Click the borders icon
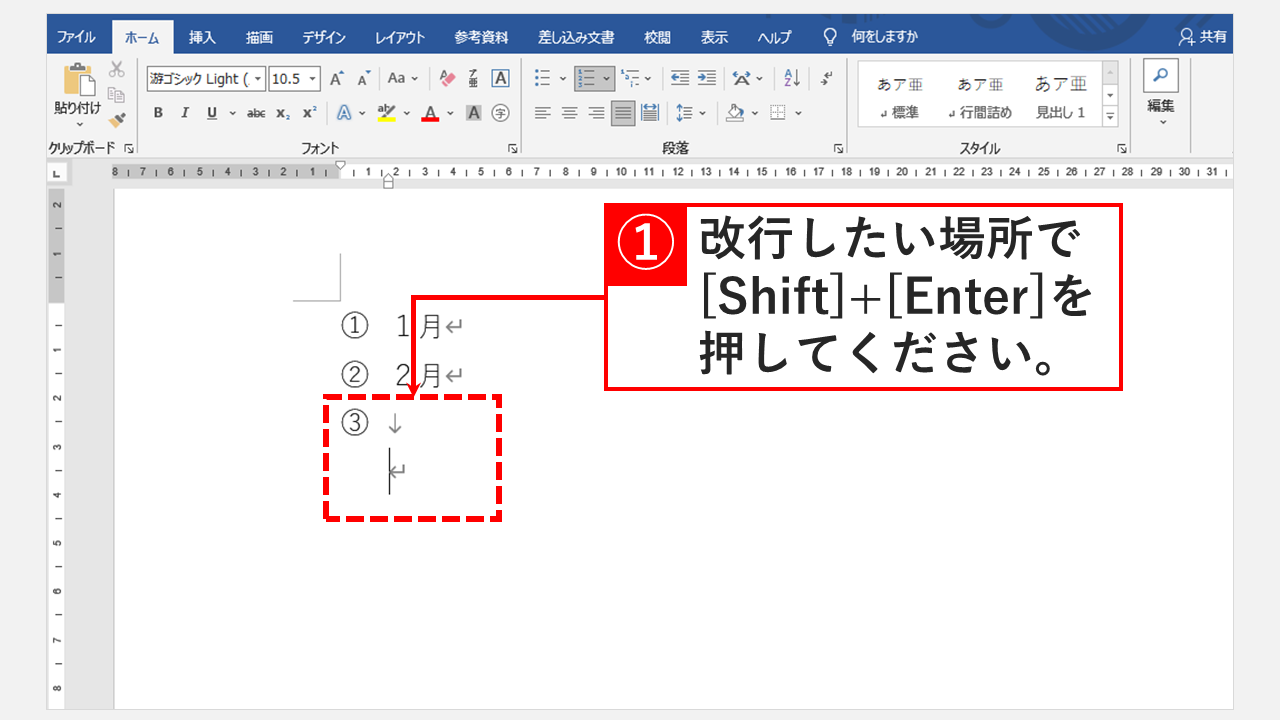Viewport: 1280px width, 720px height. (778, 113)
